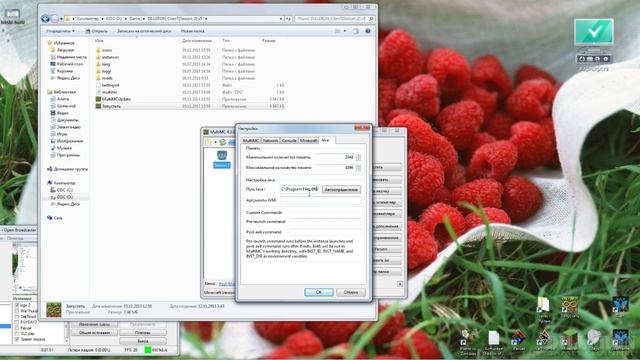Change view with Explorer view icon
This screenshot has height=360, width=640.
click(338, 31)
